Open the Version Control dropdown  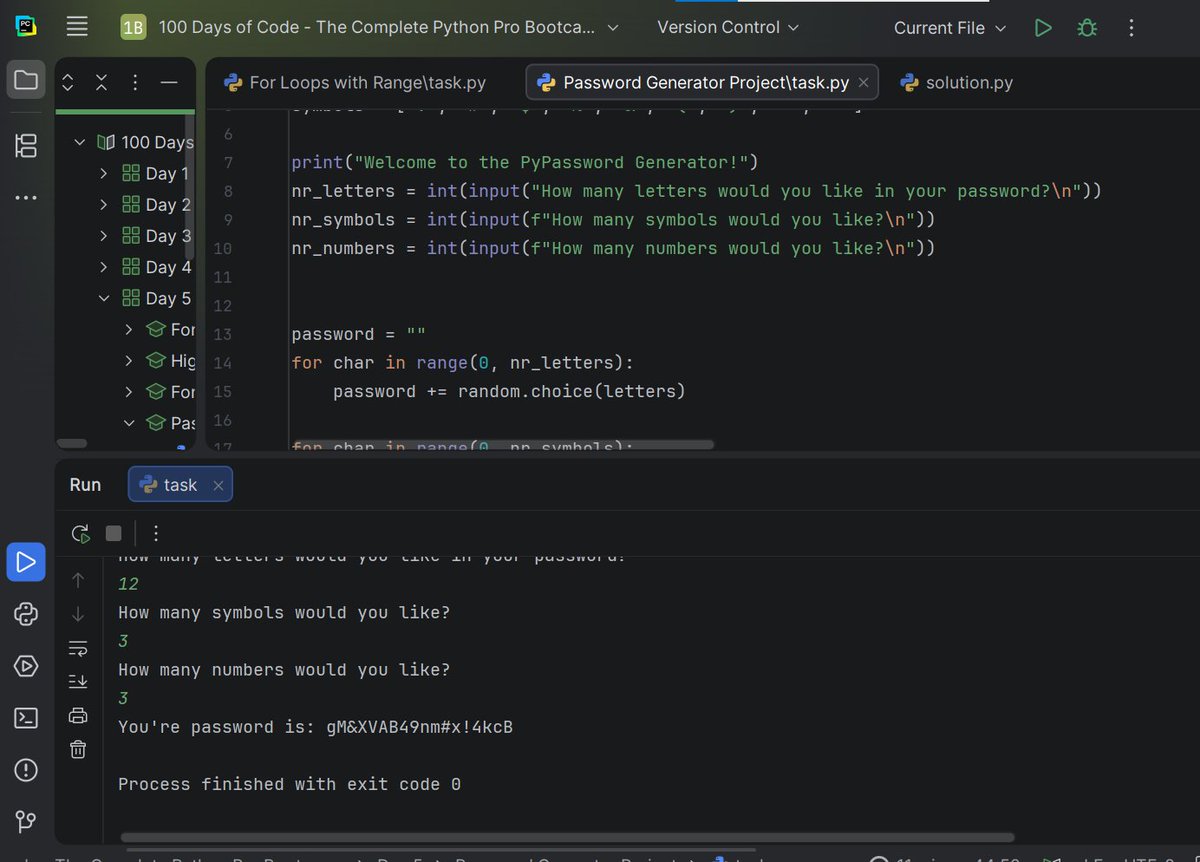(728, 28)
